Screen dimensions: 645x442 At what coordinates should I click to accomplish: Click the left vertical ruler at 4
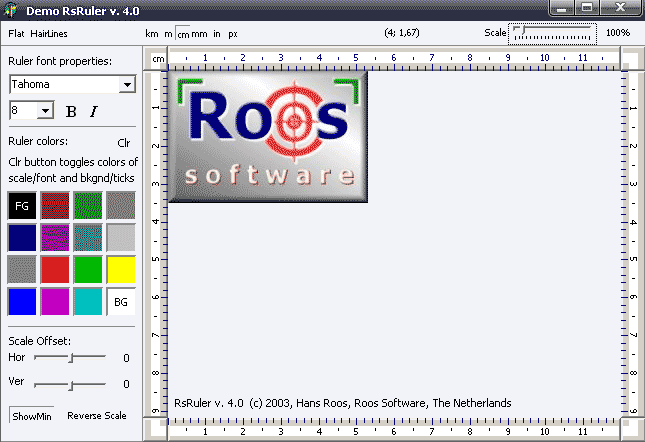[155, 222]
